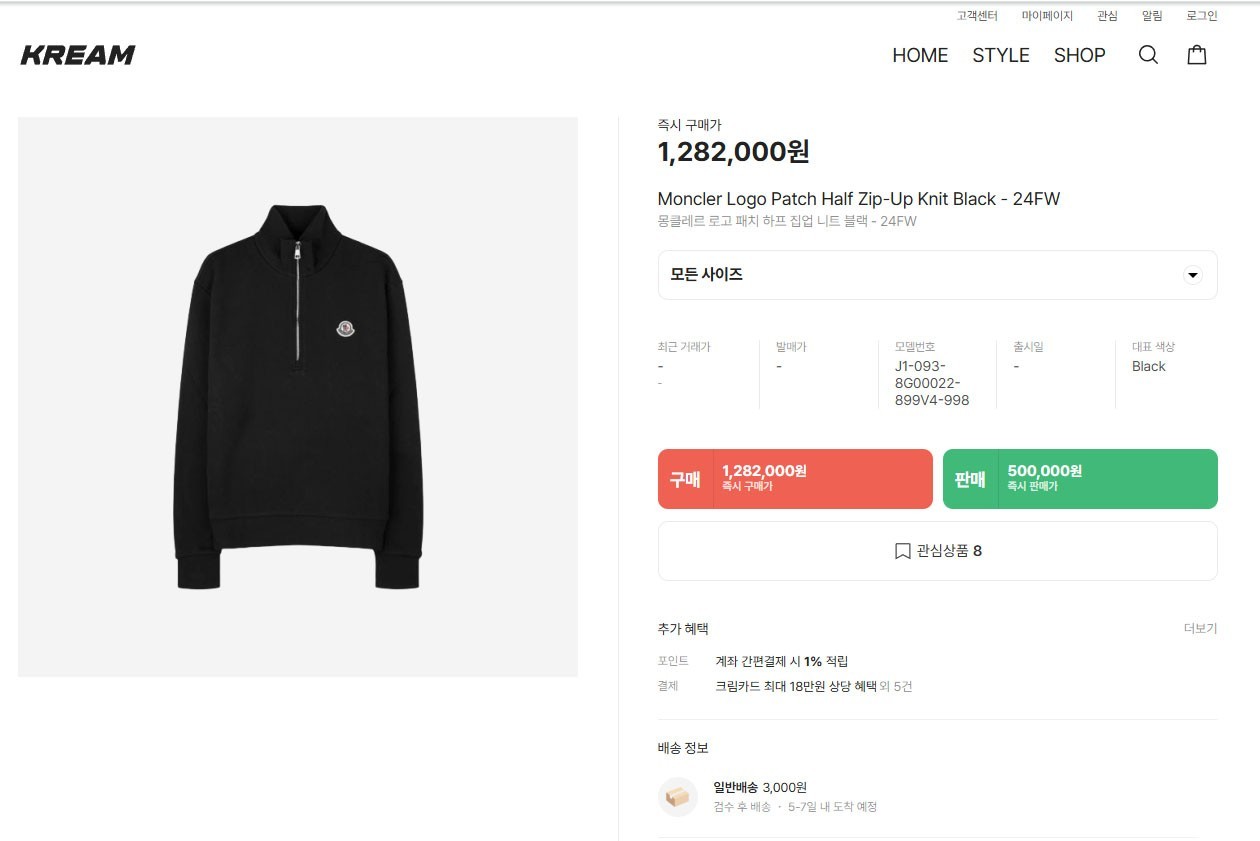Open the 마이페이지 link
This screenshot has width=1260, height=841.
(1047, 16)
